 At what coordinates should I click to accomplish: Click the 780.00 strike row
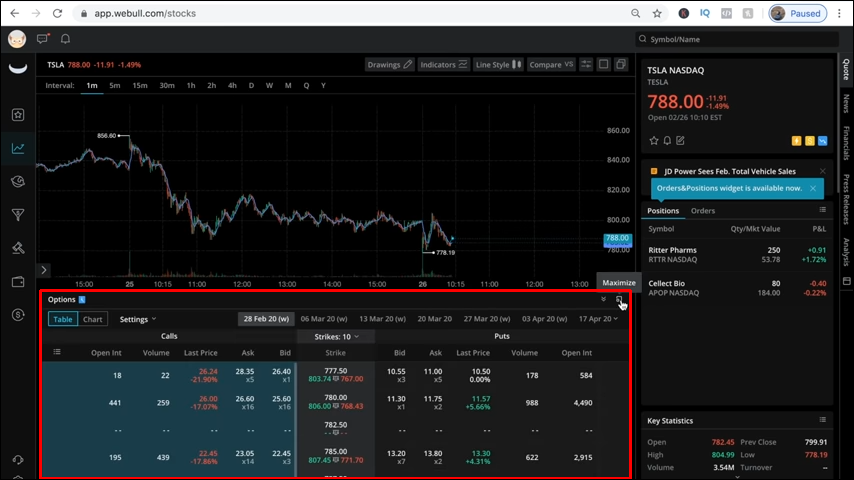tap(336, 402)
